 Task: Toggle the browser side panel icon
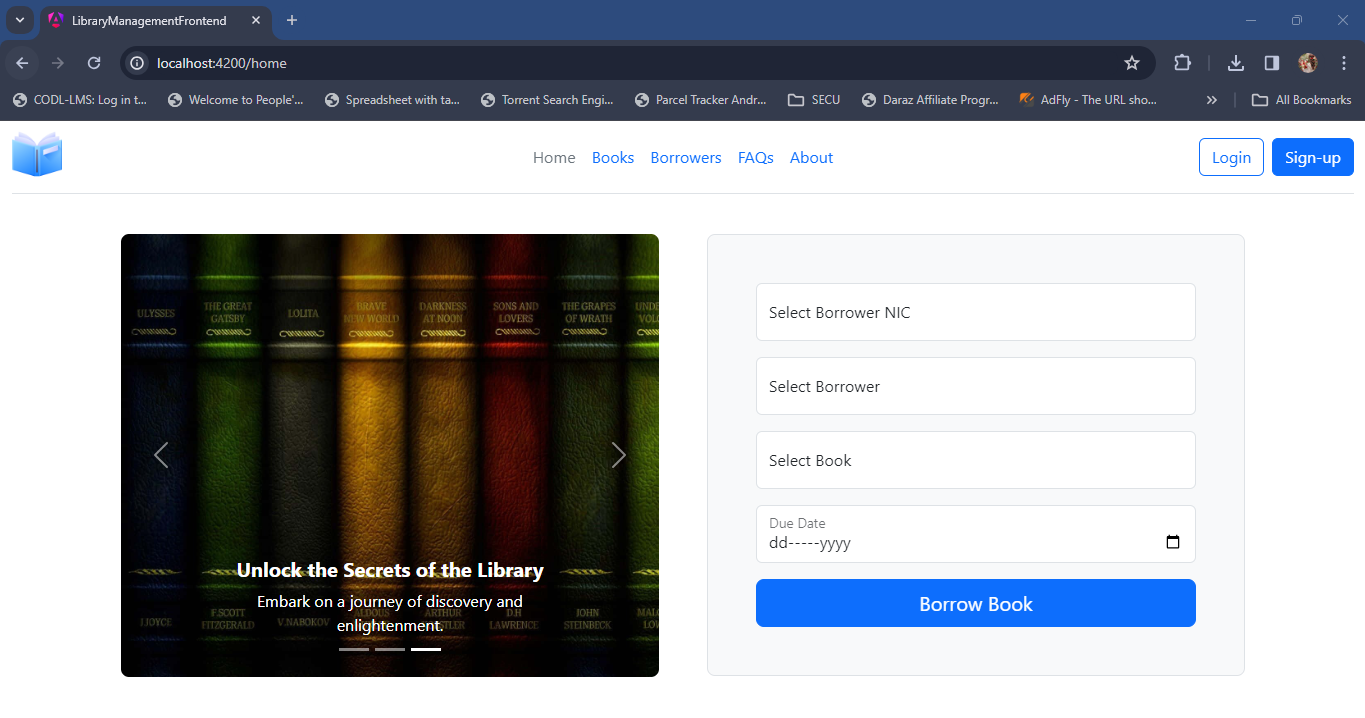pos(1271,62)
